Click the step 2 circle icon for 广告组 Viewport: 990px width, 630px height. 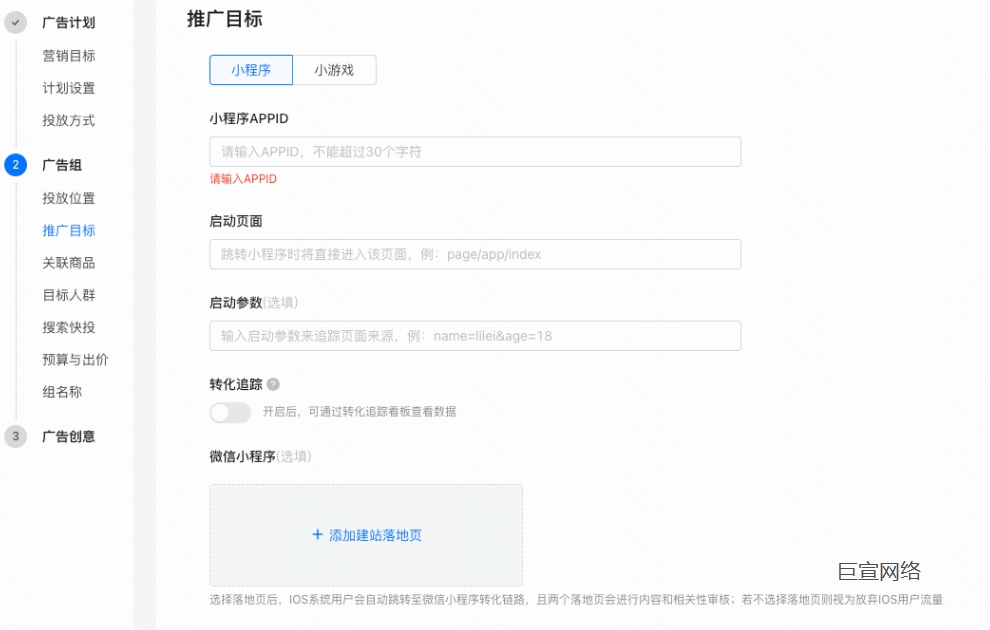point(14,165)
